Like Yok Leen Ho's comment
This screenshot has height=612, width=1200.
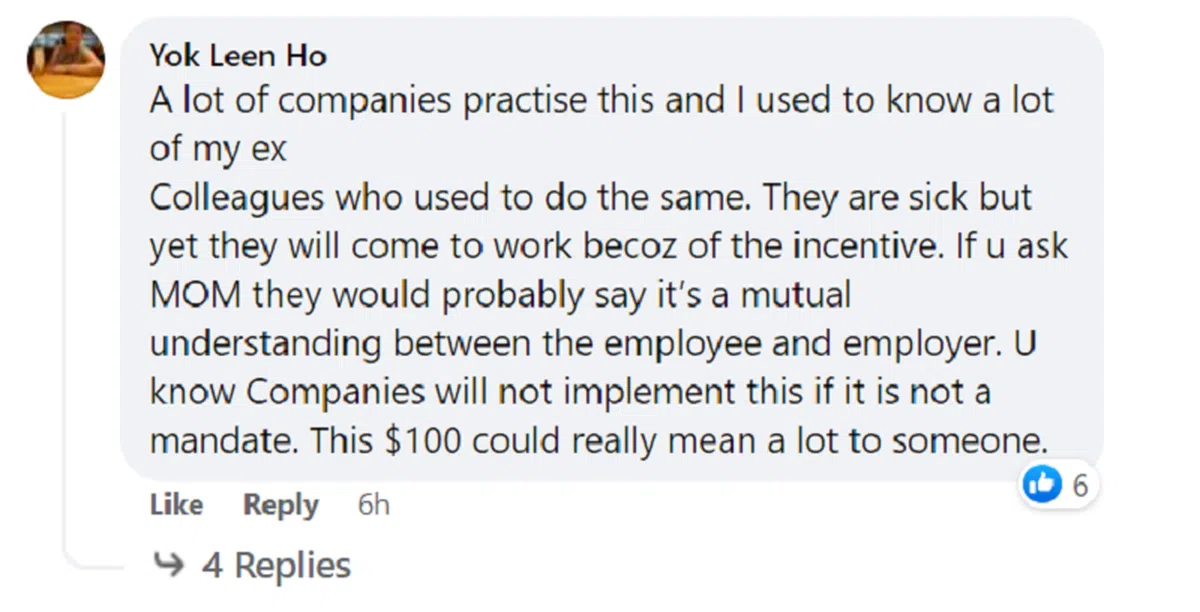coord(176,506)
